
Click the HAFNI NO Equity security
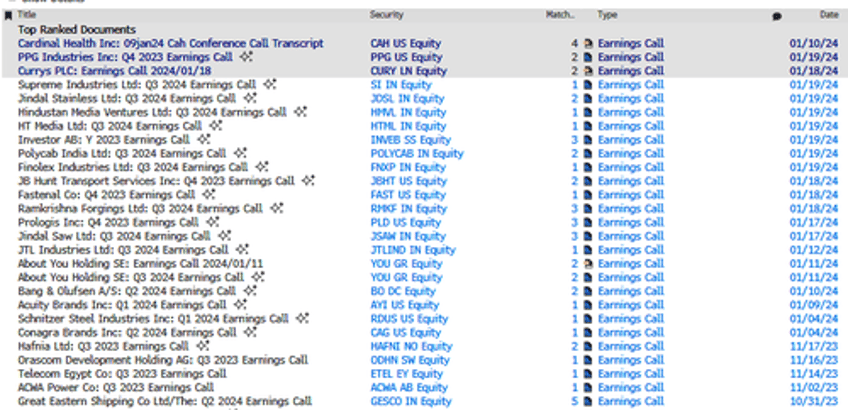[411, 346]
